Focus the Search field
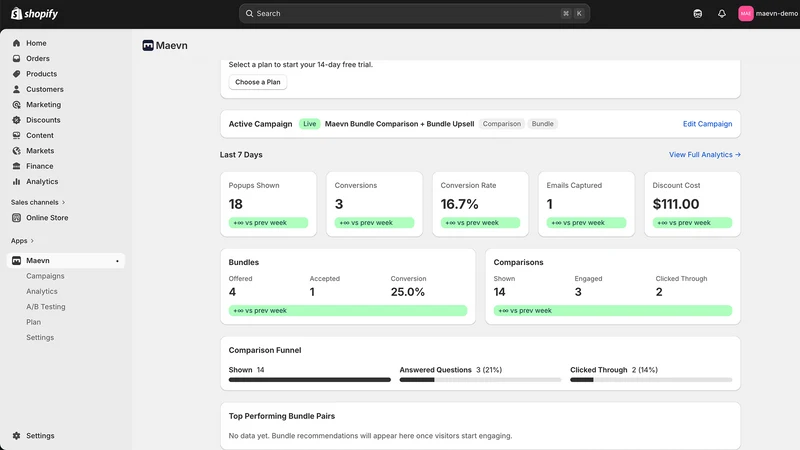This screenshot has height=450, width=800. 414,14
